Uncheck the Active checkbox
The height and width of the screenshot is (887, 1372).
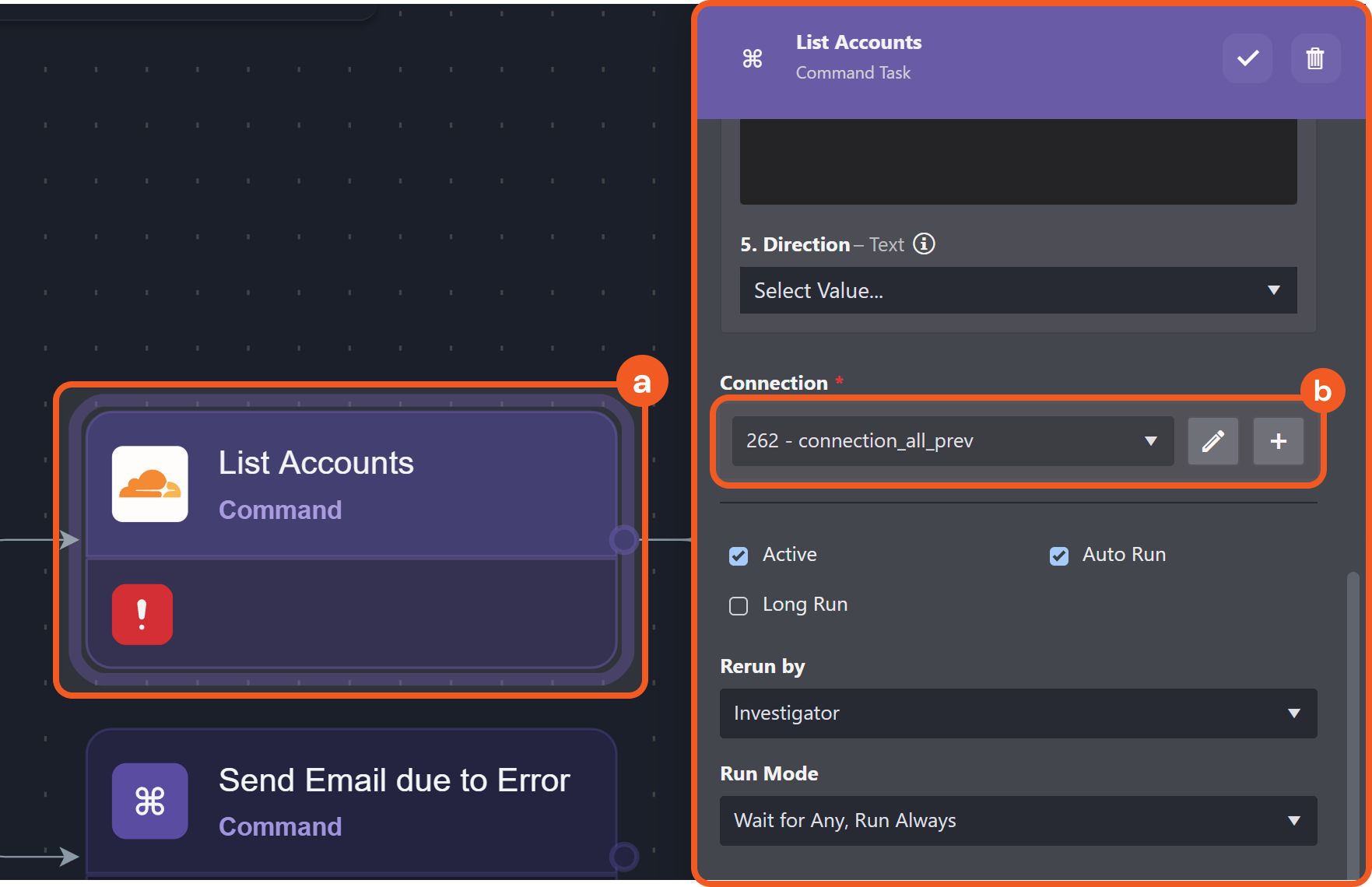[x=739, y=556]
